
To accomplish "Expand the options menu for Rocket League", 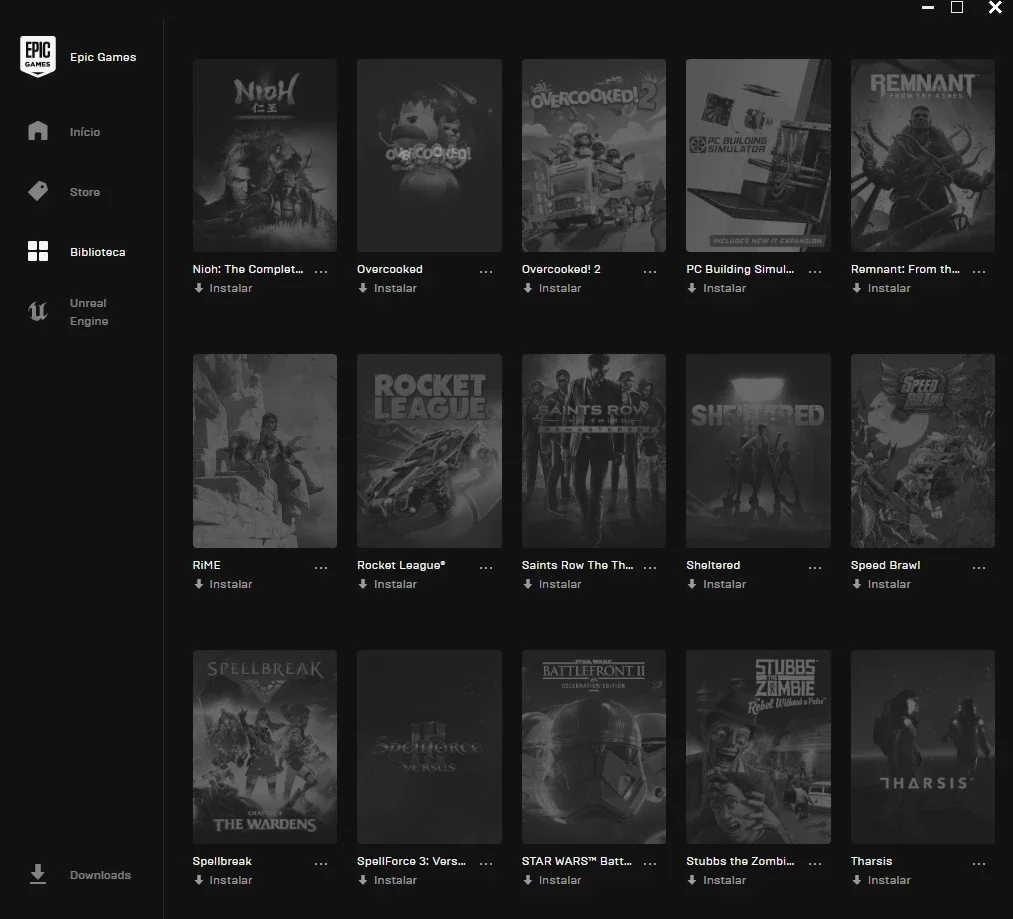I will (486, 567).
